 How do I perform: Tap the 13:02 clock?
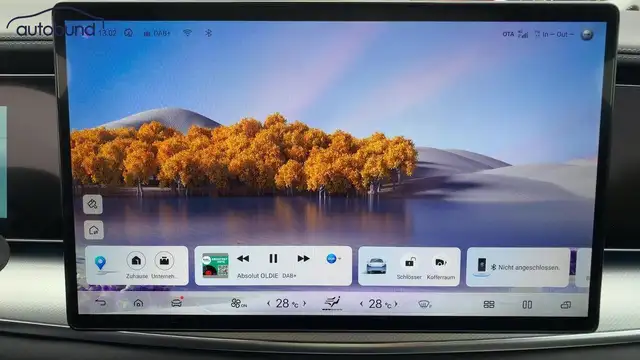(107, 33)
